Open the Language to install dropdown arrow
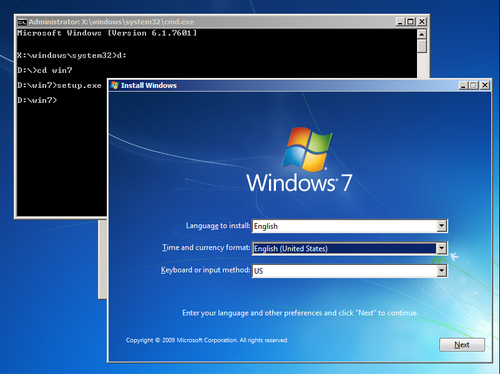 pyautogui.click(x=441, y=226)
